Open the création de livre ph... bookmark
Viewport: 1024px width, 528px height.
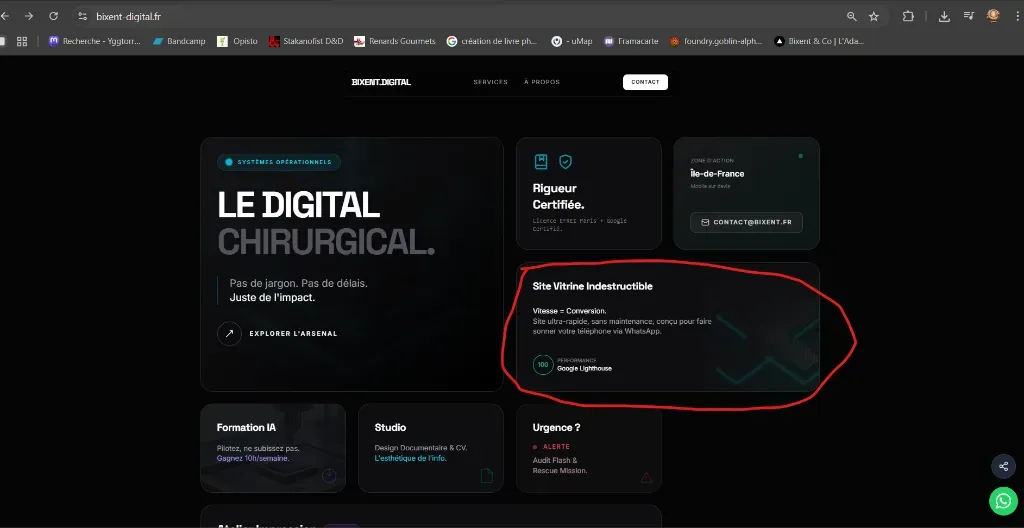[x=492, y=41]
